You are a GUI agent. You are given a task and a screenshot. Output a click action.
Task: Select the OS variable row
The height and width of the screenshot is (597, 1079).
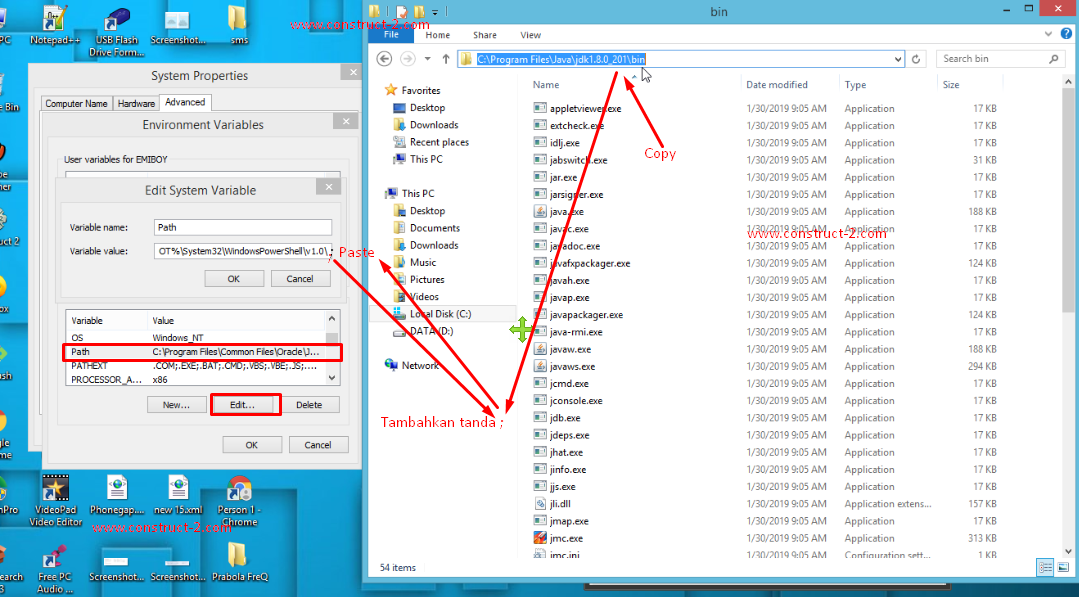(195, 338)
